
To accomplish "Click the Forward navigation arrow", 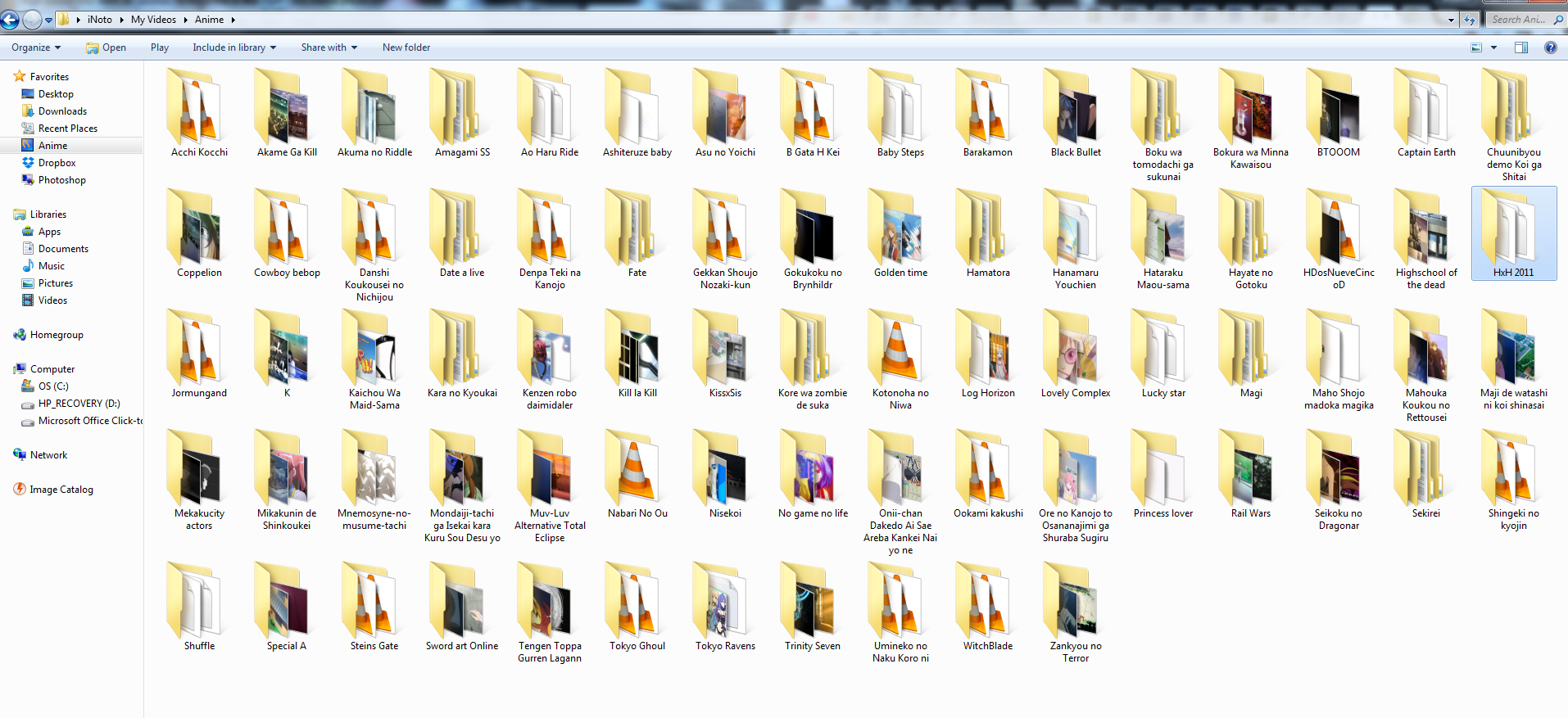I will click(32, 20).
